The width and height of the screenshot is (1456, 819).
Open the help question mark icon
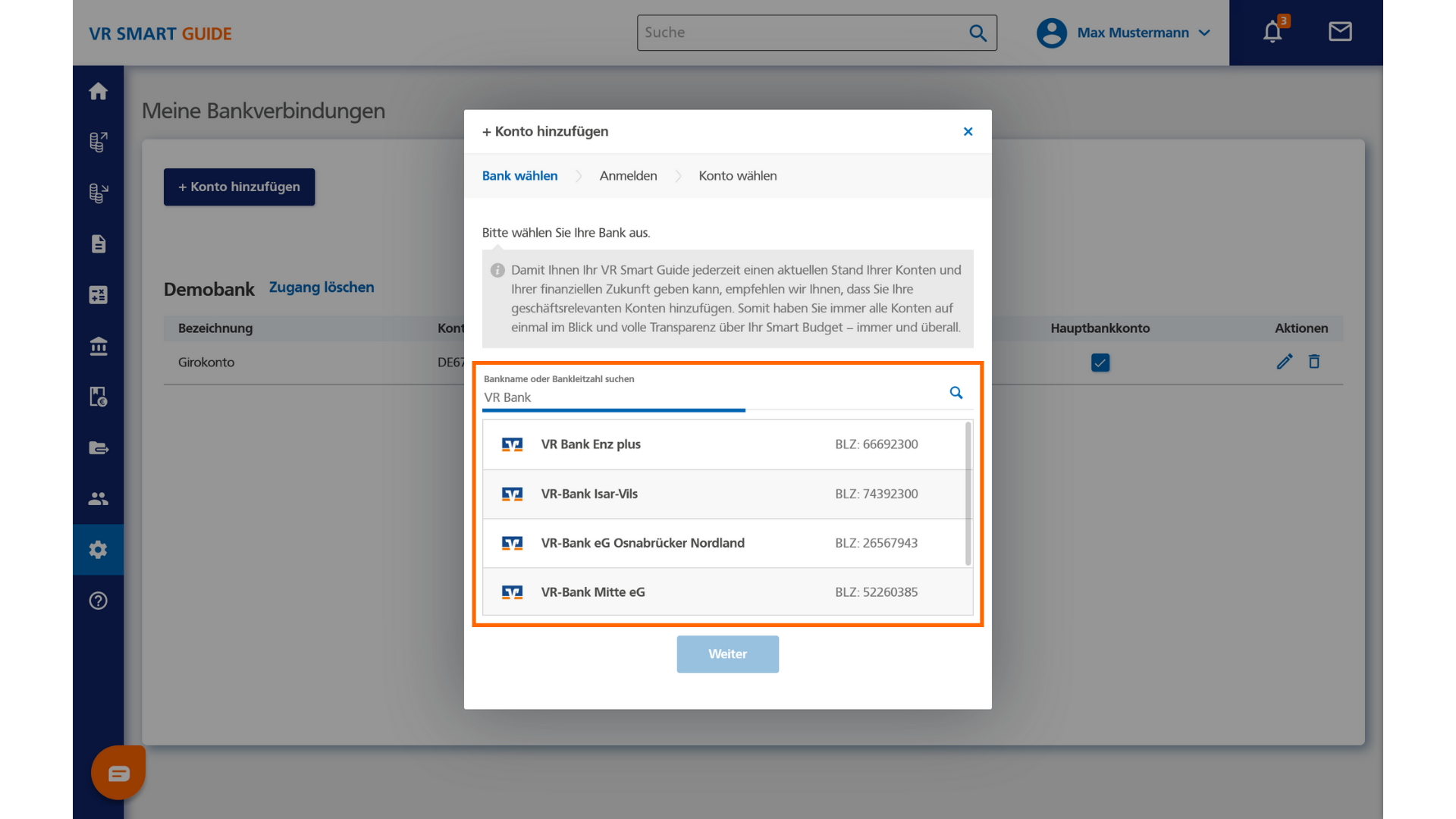pos(99,601)
